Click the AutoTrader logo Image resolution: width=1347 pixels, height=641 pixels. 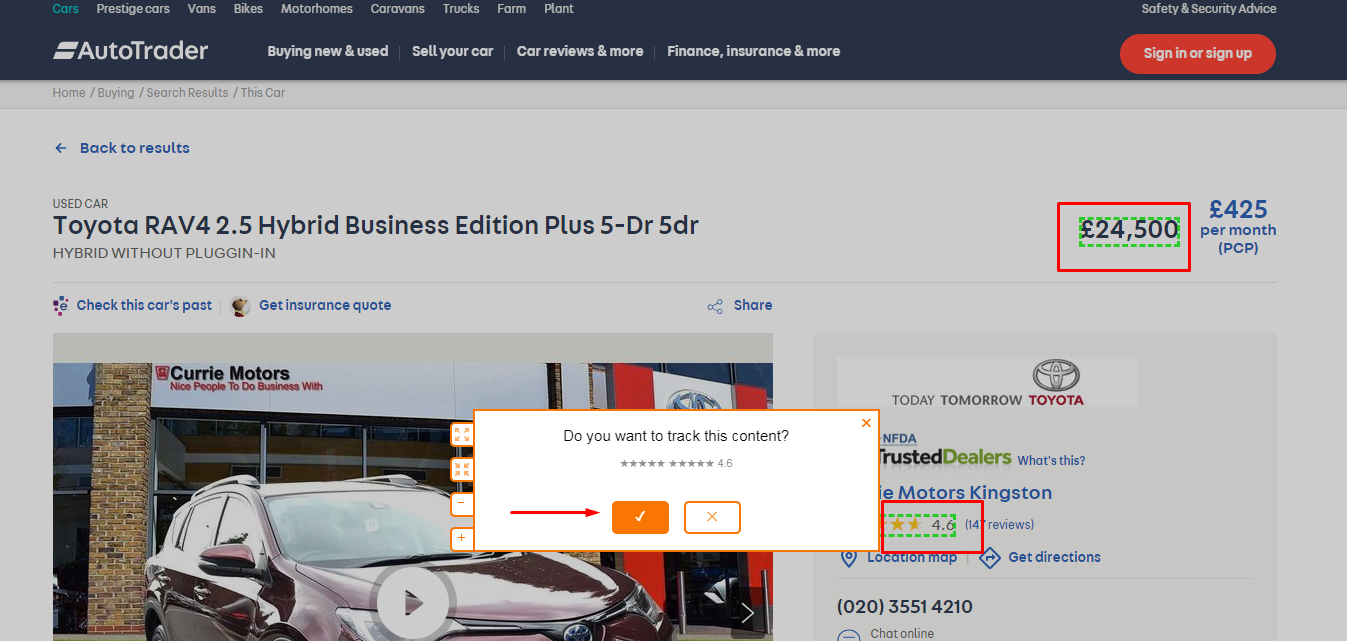[131, 51]
